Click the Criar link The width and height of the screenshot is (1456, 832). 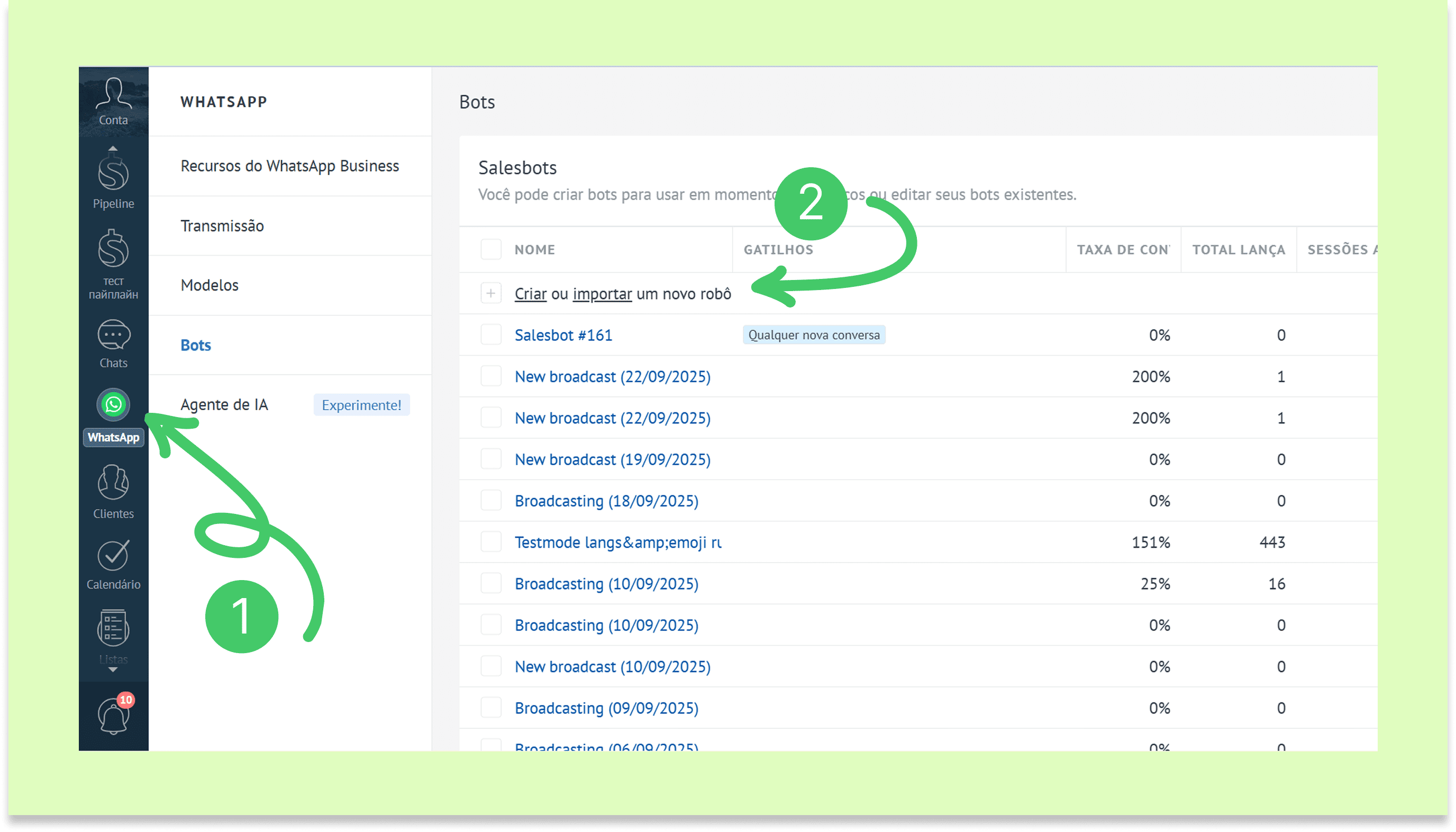coord(530,294)
